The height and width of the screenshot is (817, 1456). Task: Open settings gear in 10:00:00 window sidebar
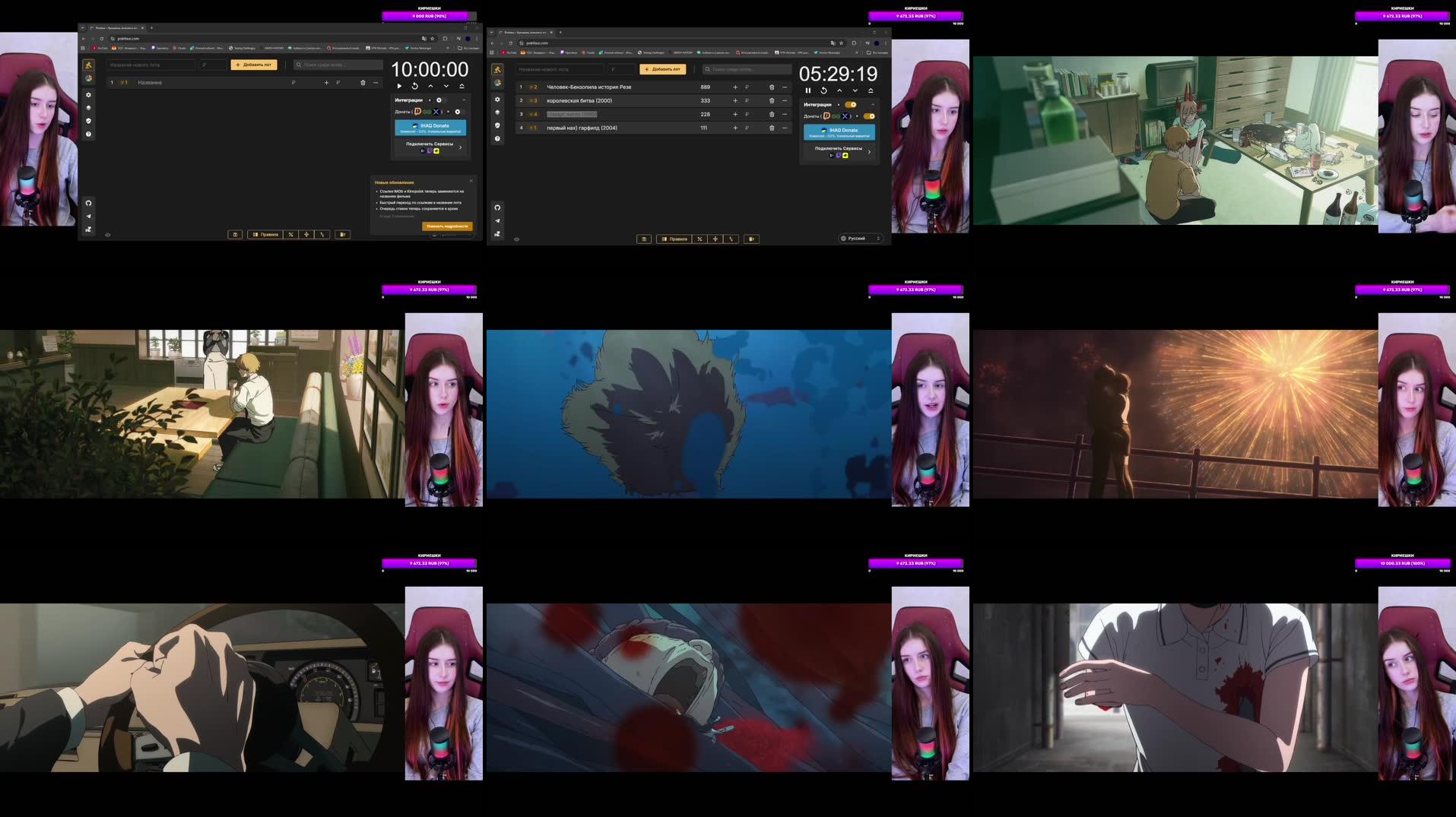(88, 95)
